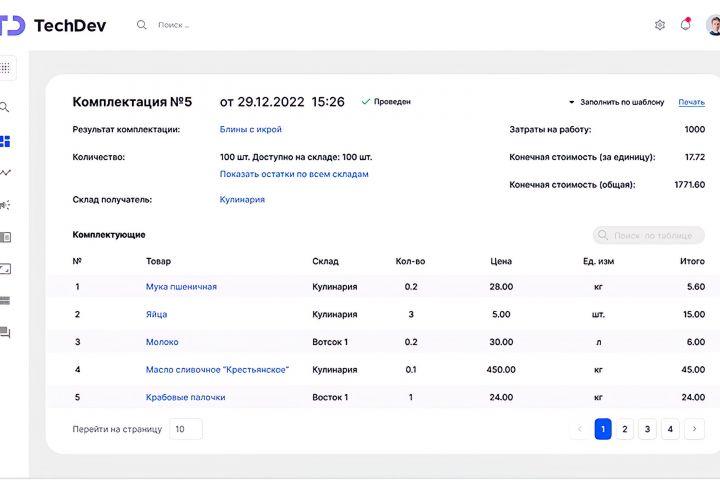Screen dimensions: 720x480
Task: Open settings gear icon
Action: pos(660,25)
